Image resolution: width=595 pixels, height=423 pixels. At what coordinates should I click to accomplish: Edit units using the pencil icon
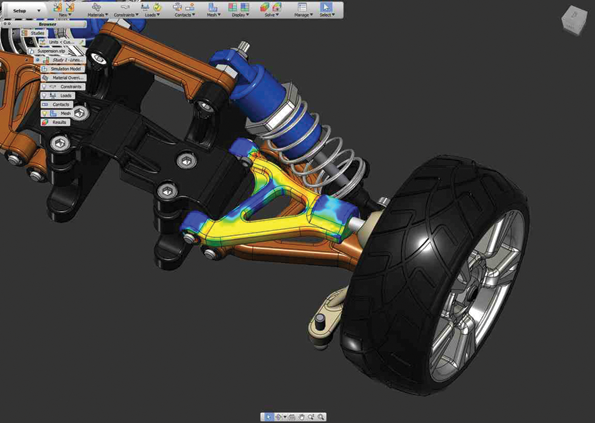coord(82,42)
